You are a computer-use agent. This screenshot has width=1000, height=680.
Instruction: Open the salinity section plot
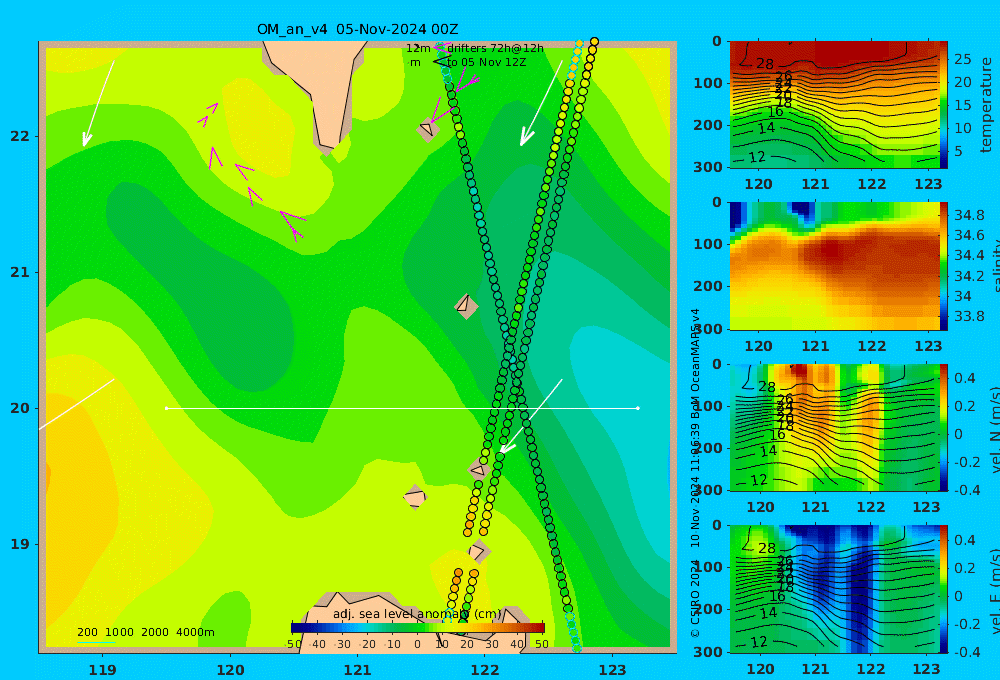tap(834, 266)
